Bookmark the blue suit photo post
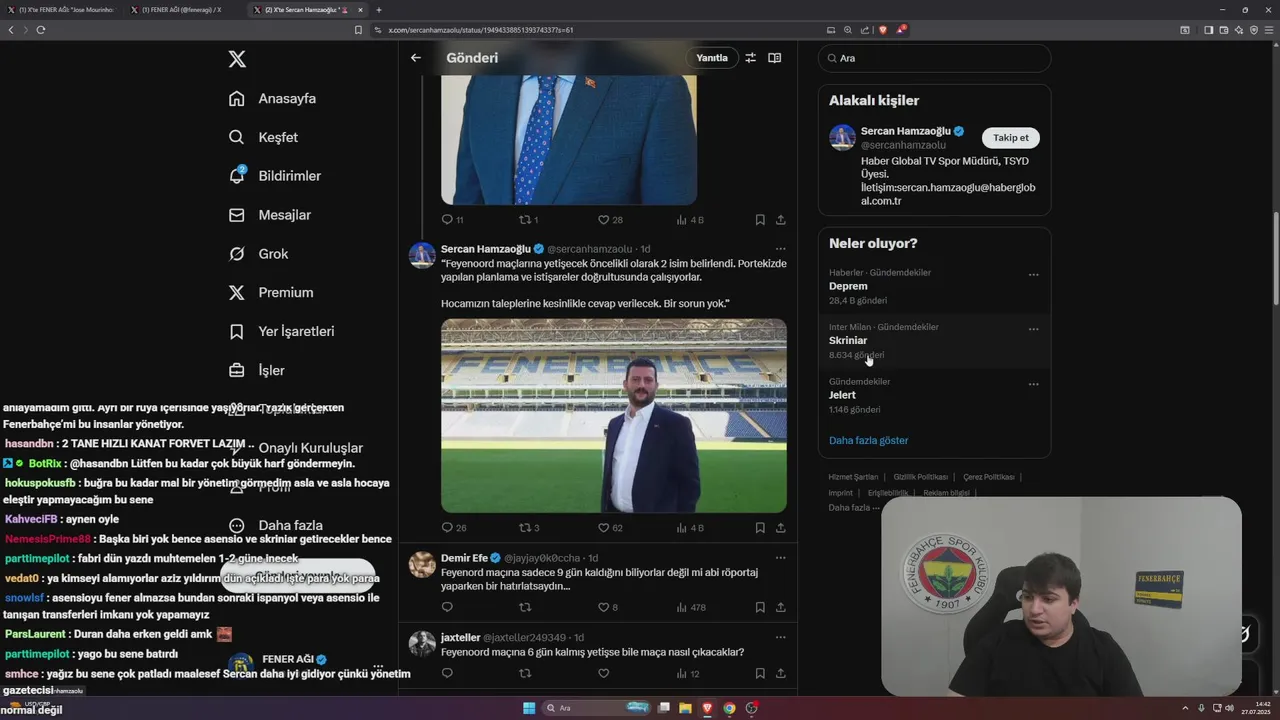This screenshot has height=720, width=1280. click(760, 220)
